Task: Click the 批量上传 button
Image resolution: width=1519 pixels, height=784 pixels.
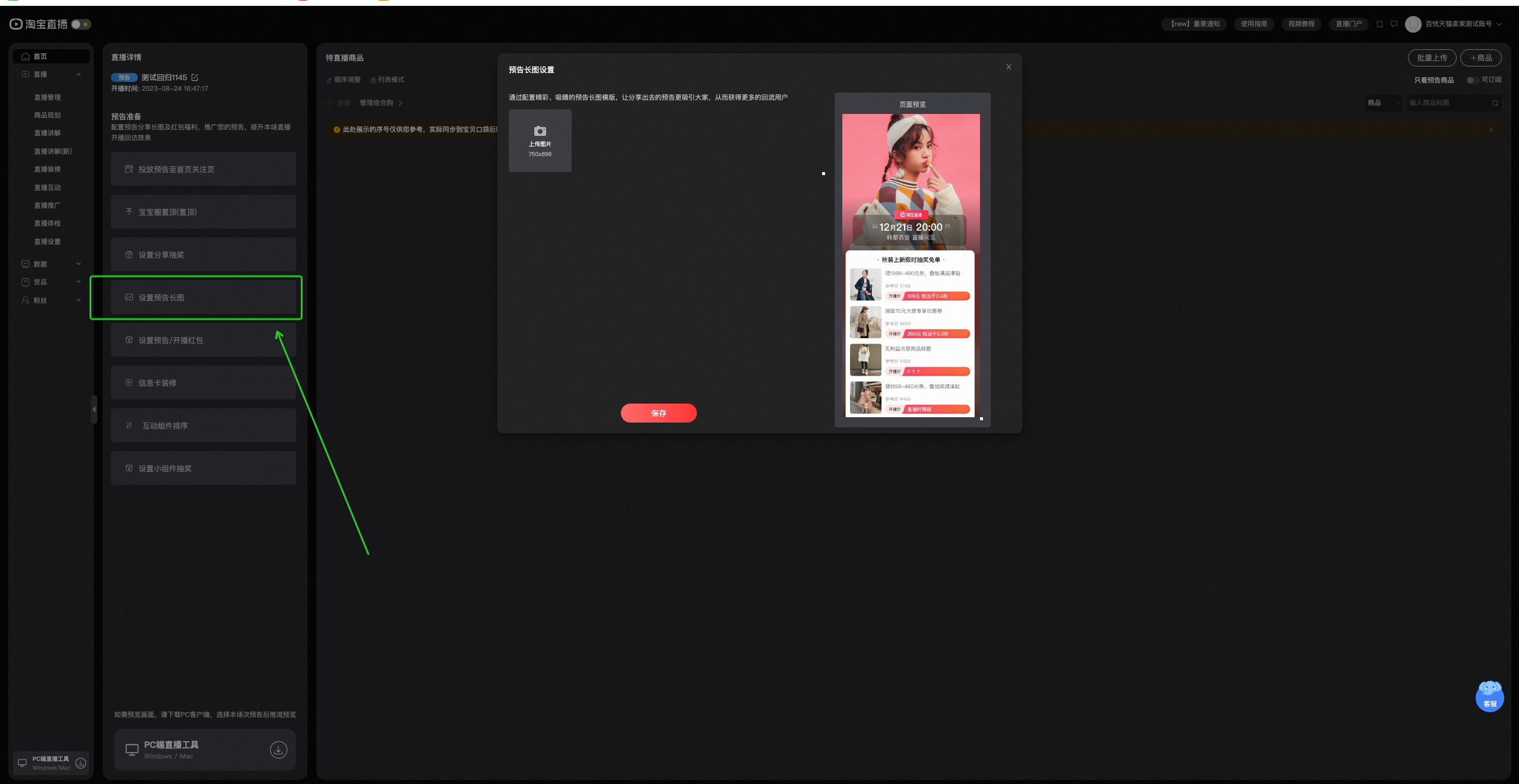Action: pos(1432,58)
